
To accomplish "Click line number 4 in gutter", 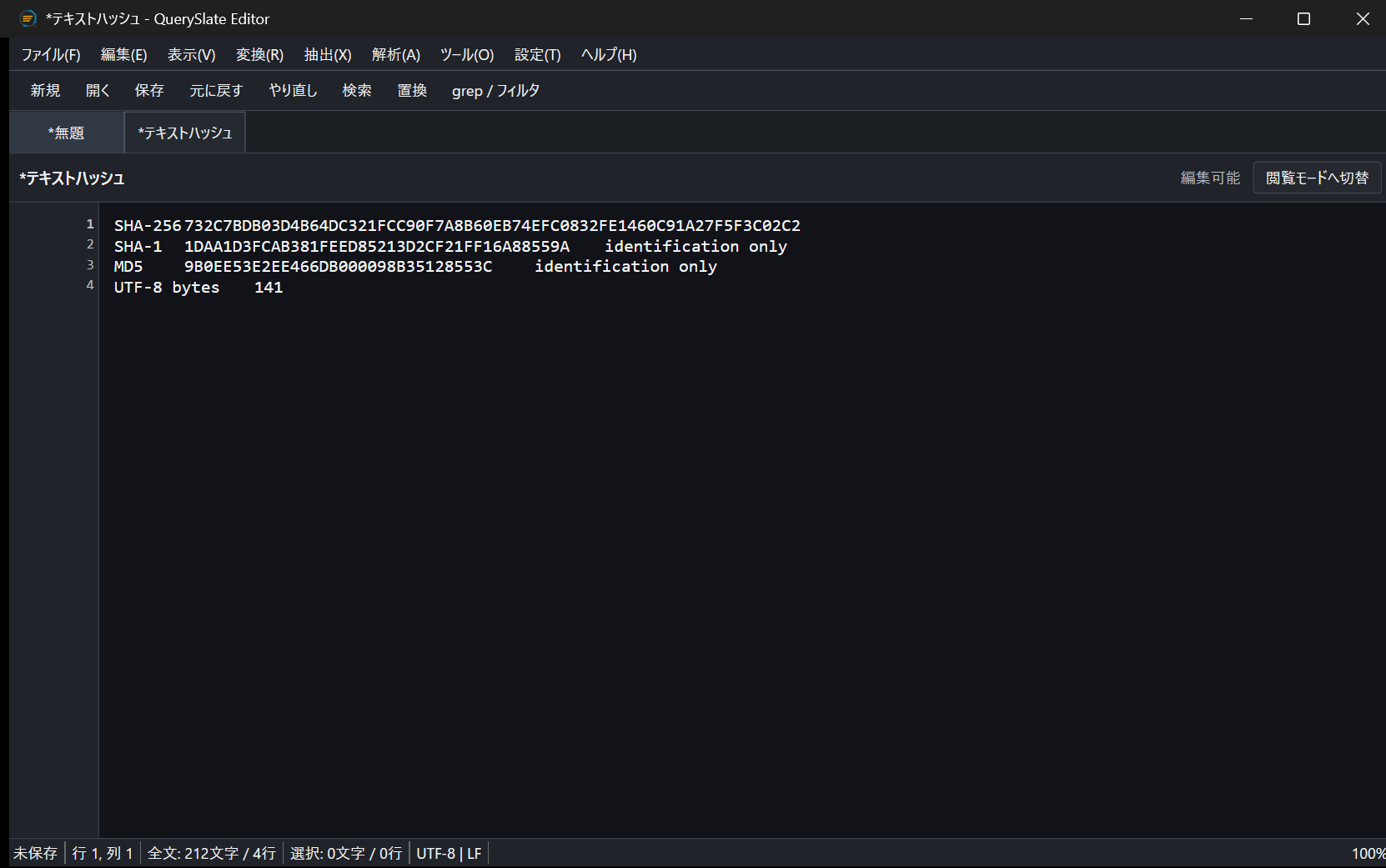I will (90, 285).
